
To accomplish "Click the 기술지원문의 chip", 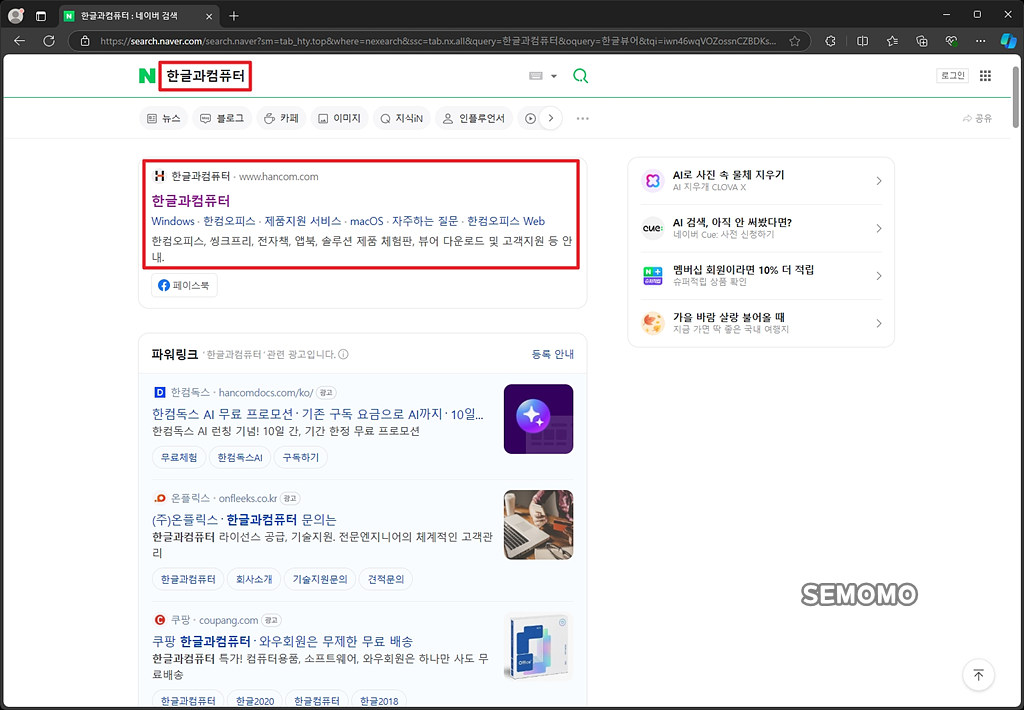I will coord(320,579).
